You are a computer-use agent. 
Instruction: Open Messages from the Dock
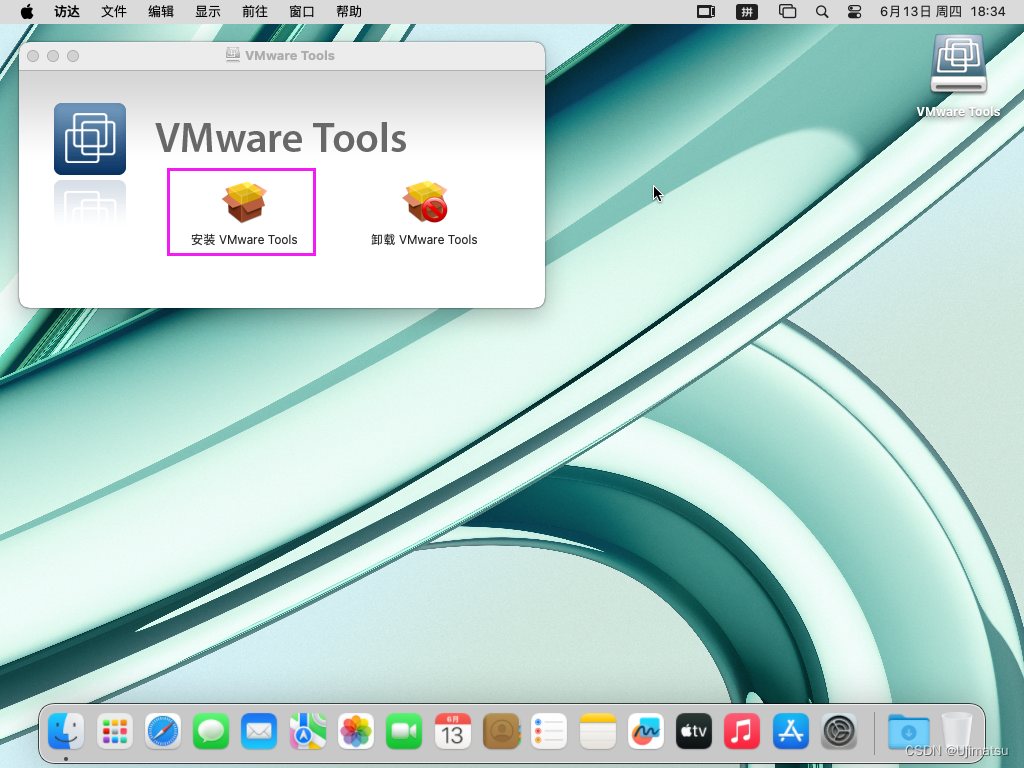click(x=211, y=730)
